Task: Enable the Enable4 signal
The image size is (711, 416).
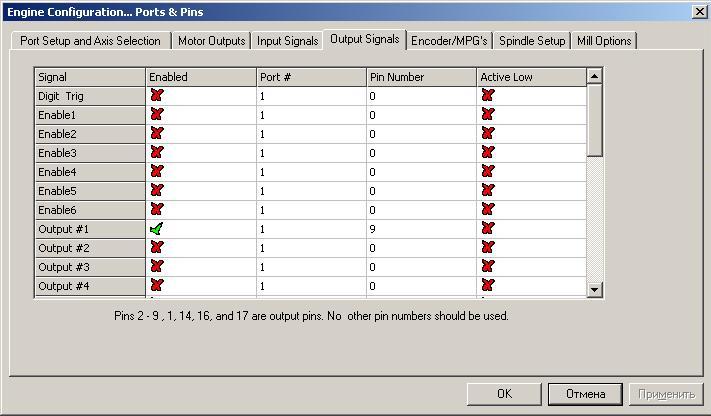Action: tap(156, 172)
